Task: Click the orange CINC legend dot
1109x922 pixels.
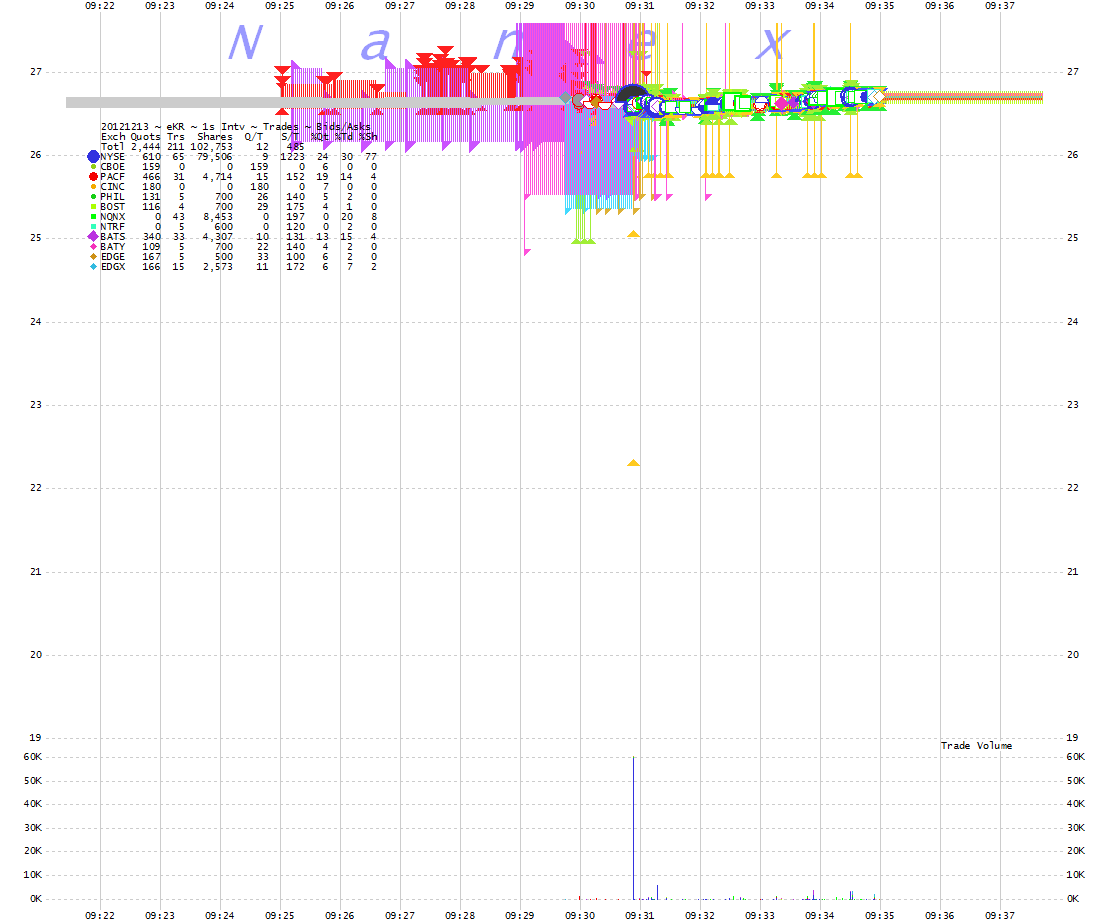Action: click(x=93, y=187)
